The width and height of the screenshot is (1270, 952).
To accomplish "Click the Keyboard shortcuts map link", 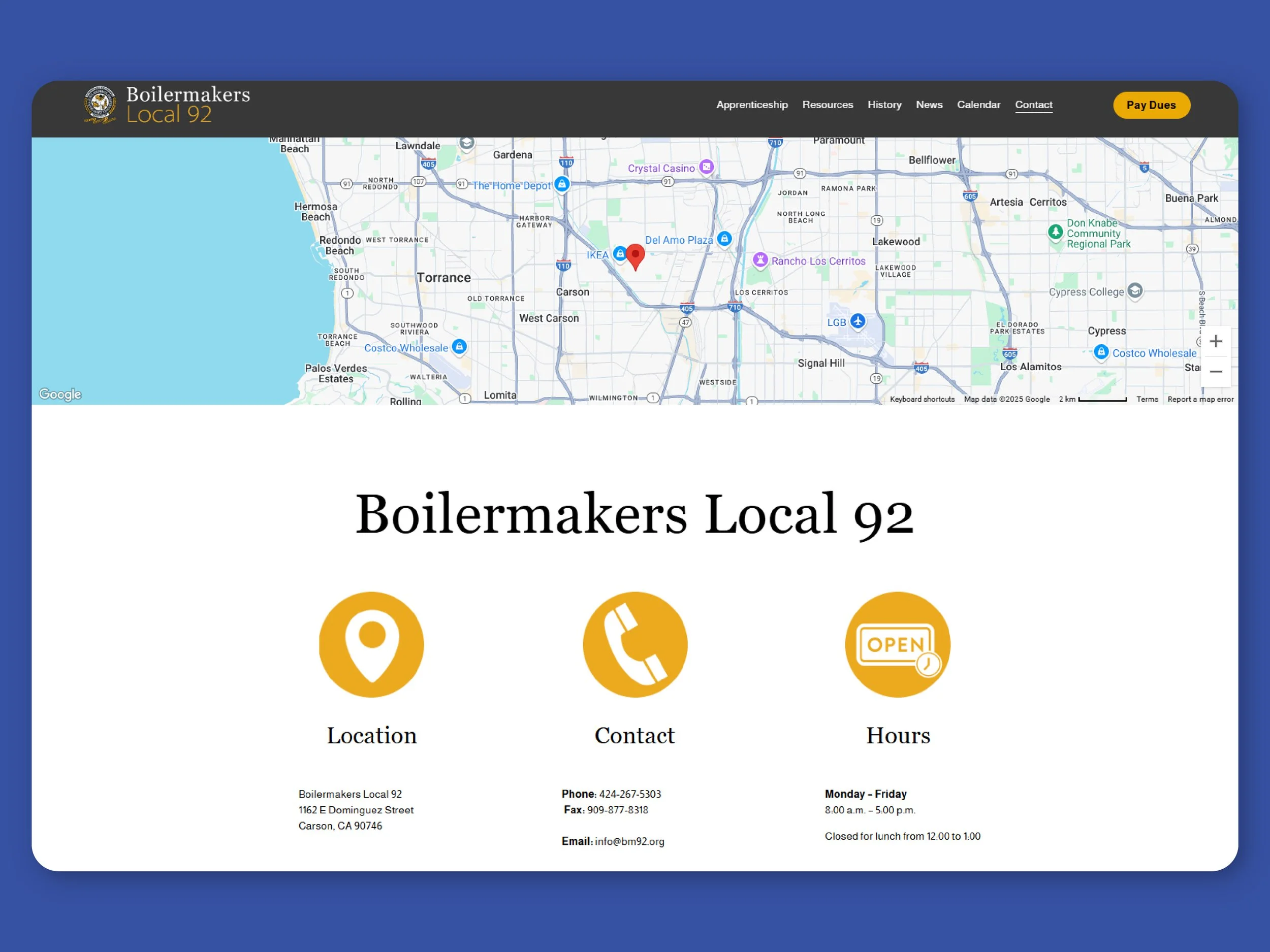I will point(922,400).
